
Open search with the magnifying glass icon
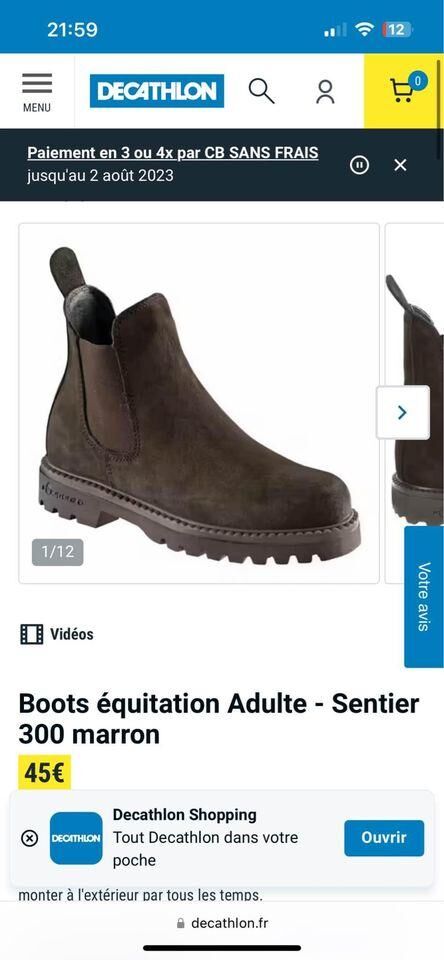tap(262, 91)
